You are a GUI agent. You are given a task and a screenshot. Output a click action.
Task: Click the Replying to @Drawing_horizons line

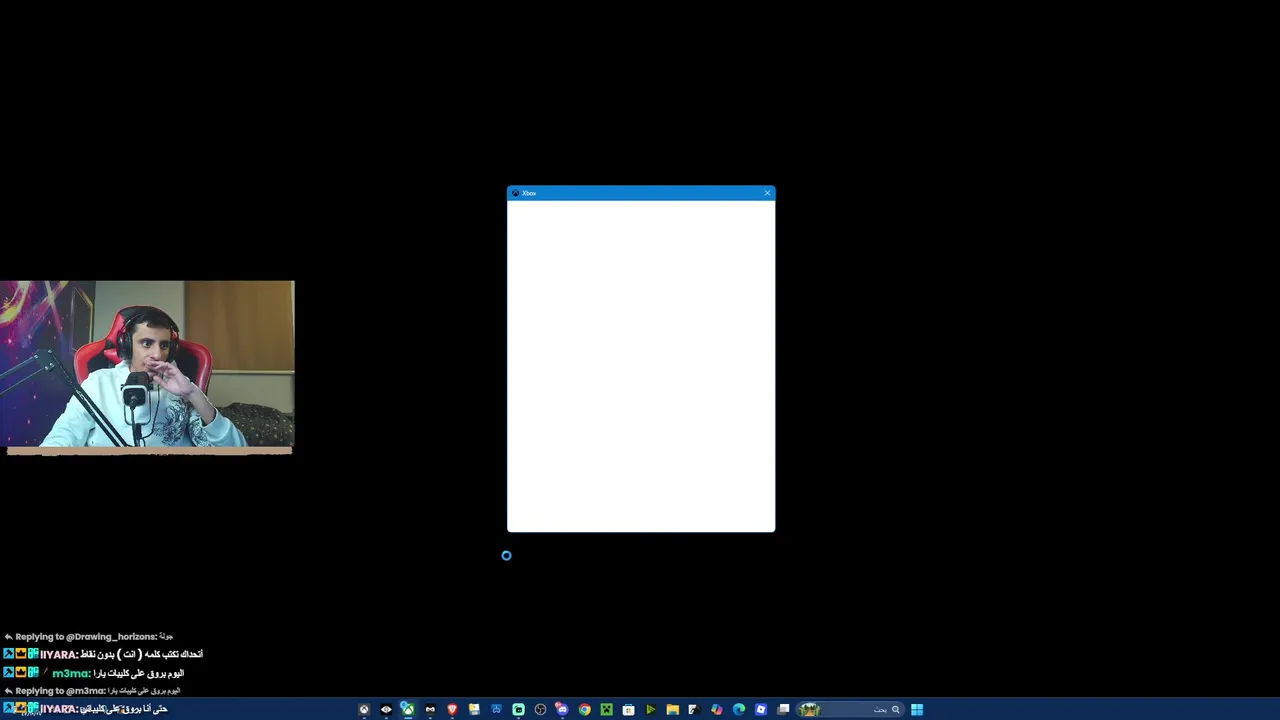pyautogui.click(x=89, y=636)
